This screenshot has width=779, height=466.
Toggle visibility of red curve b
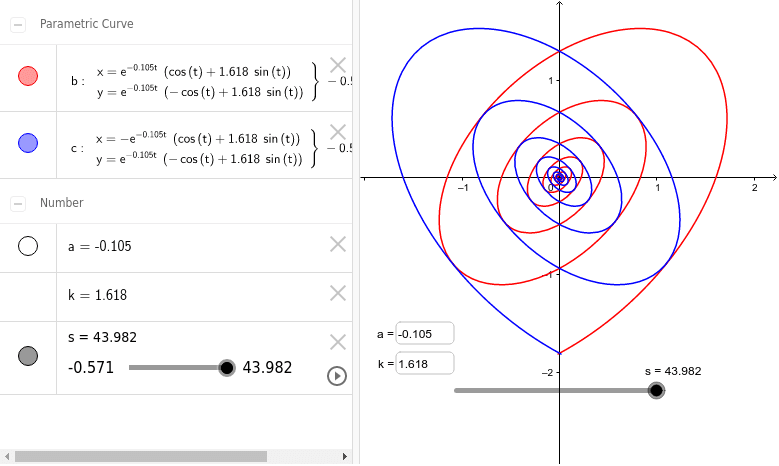point(28,76)
